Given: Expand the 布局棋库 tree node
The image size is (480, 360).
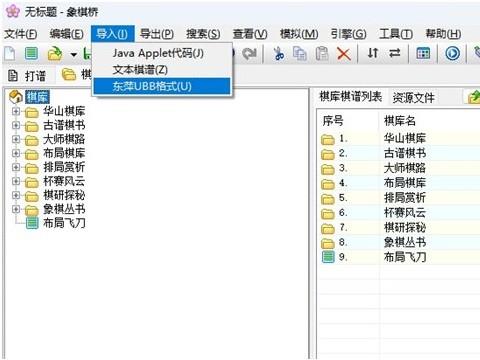Looking at the screenshot, I should [16, 153].
